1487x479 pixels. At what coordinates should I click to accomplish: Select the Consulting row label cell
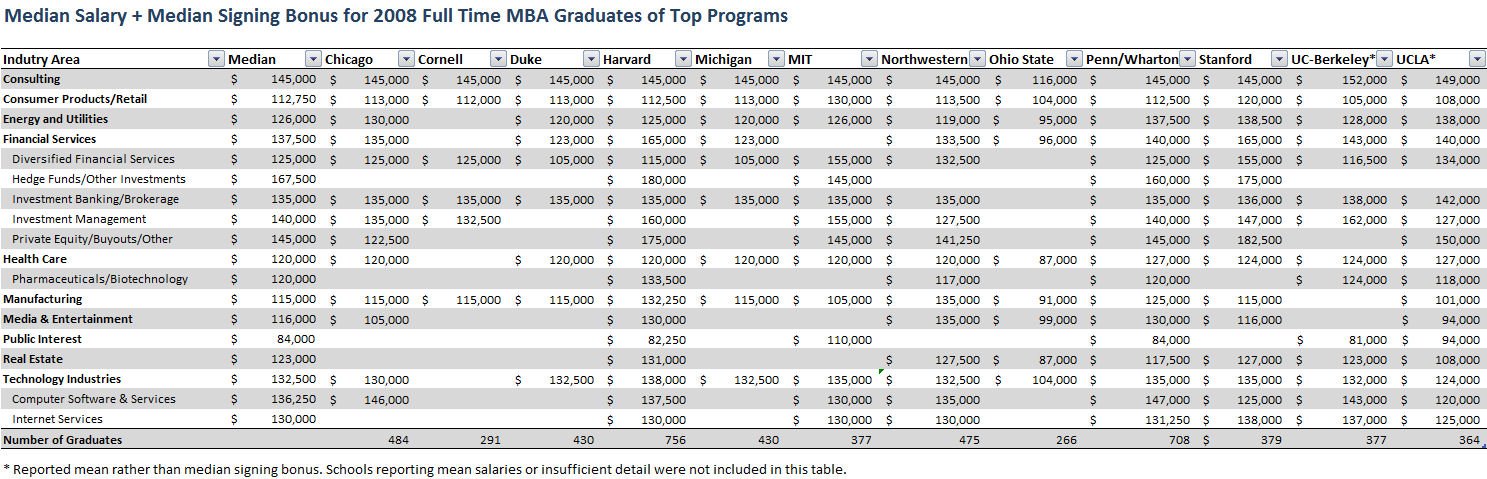pyautogui.click(x=32, y=79)
